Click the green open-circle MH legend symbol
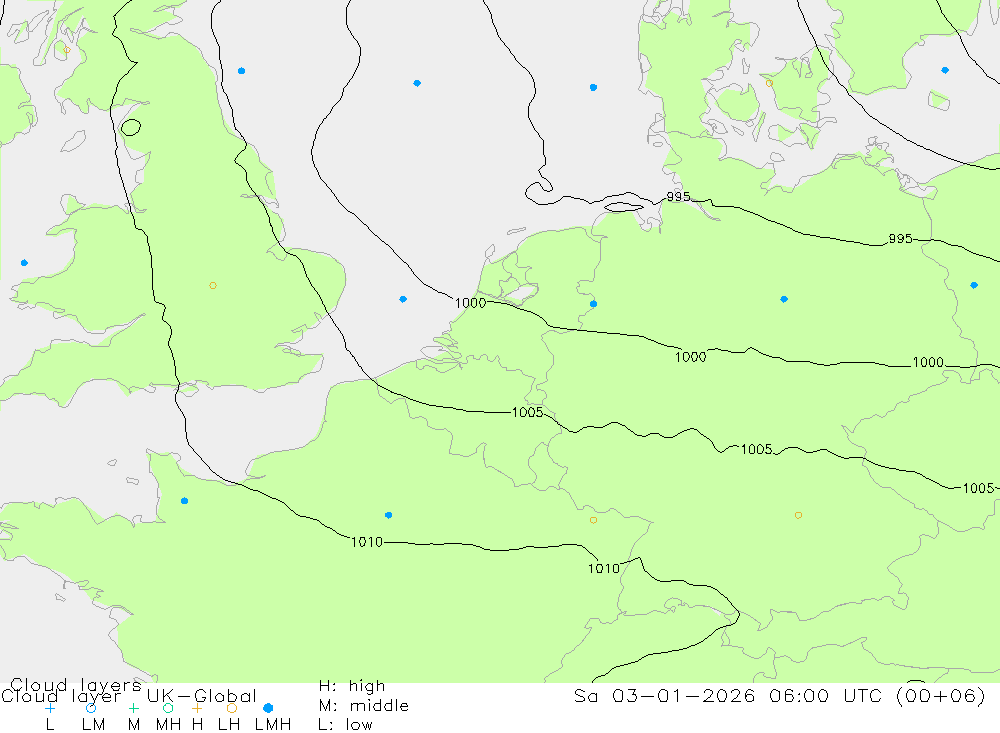The width and height of the screenshot is (1000, 733). (x=168, y=708)
